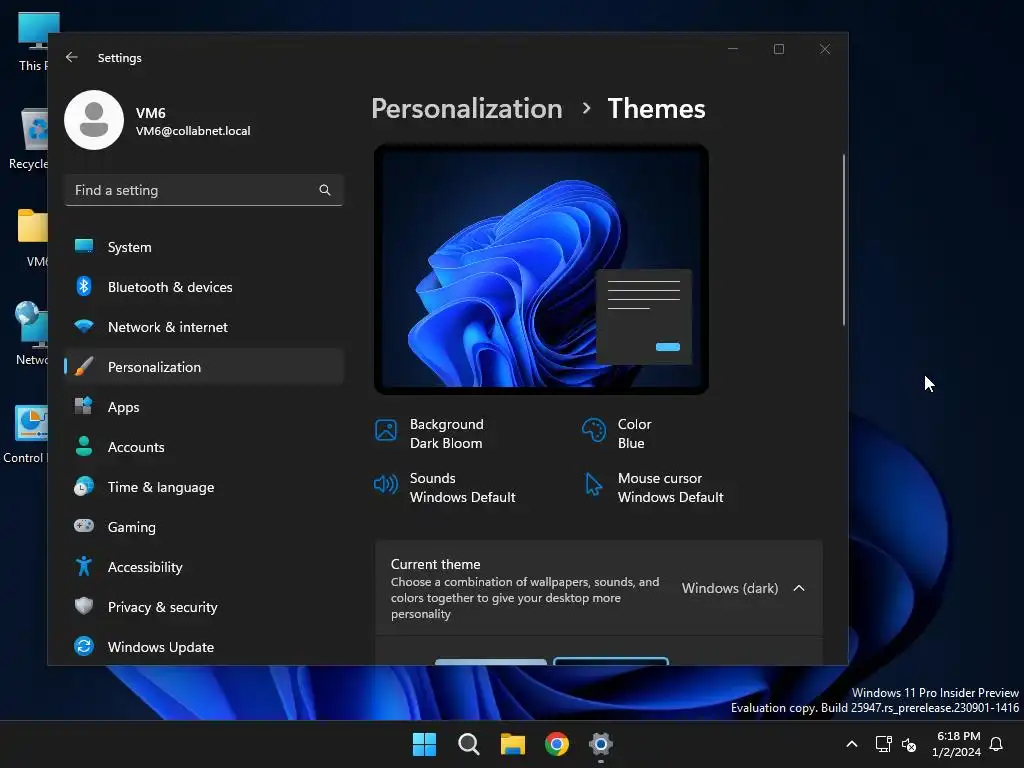Viewport: 1024px width, 768px height.
Task: Click the Accounts person icon in sidebar
Action: click(84, 446)
